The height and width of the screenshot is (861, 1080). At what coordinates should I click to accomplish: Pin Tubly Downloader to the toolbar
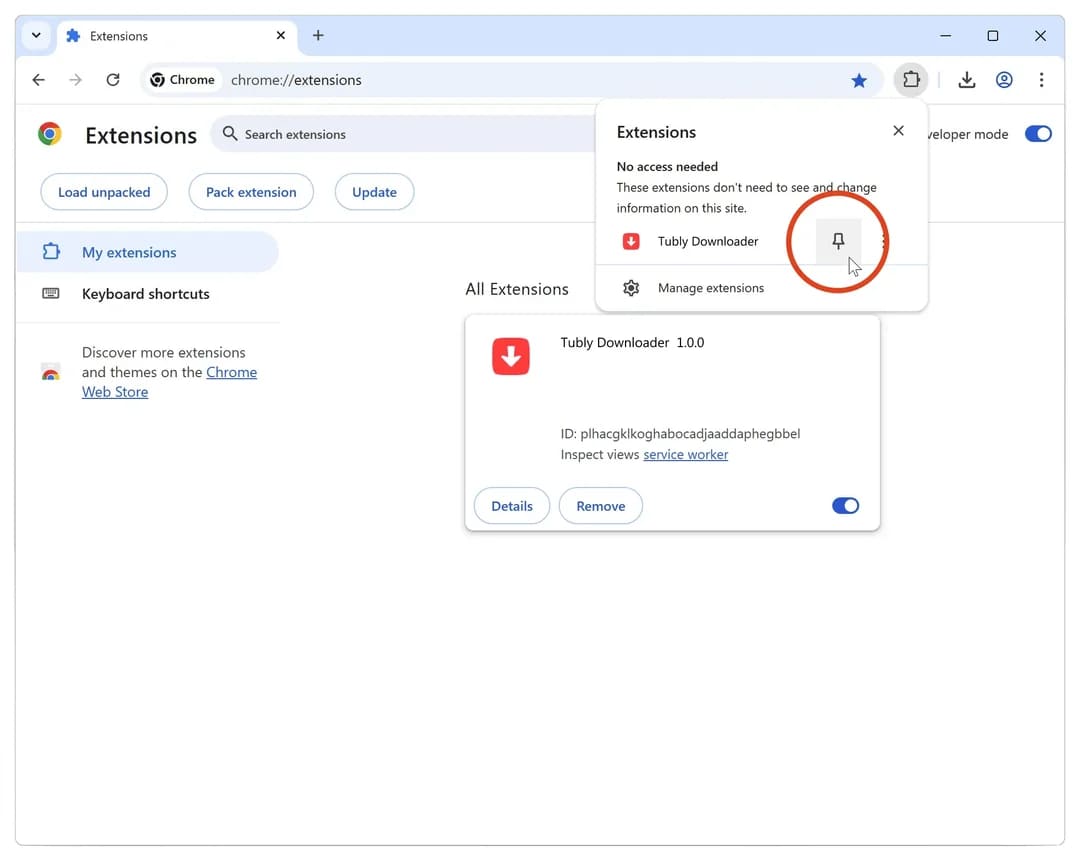838,241
